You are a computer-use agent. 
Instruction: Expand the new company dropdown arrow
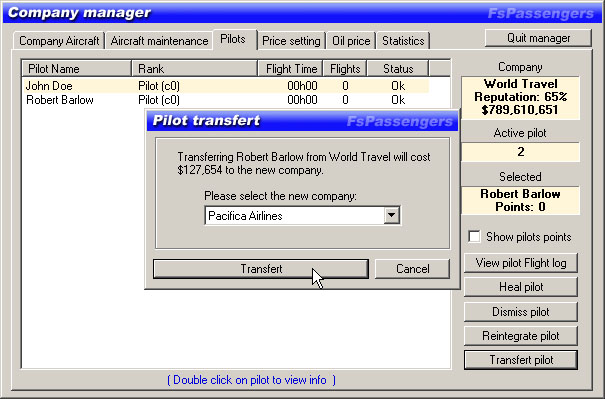tap(391, 215)
